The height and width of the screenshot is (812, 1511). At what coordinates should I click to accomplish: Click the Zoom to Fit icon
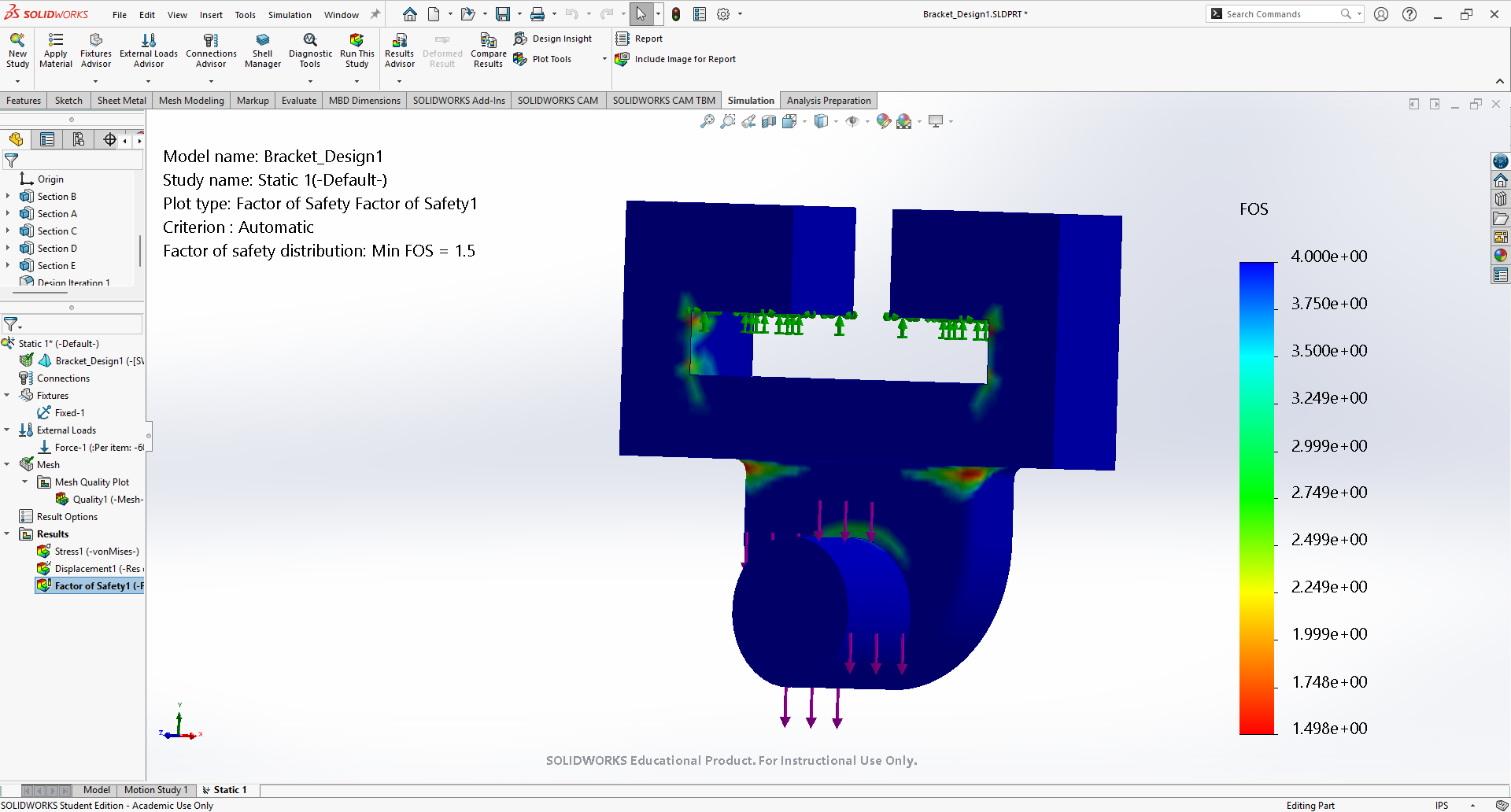point(707,121)
